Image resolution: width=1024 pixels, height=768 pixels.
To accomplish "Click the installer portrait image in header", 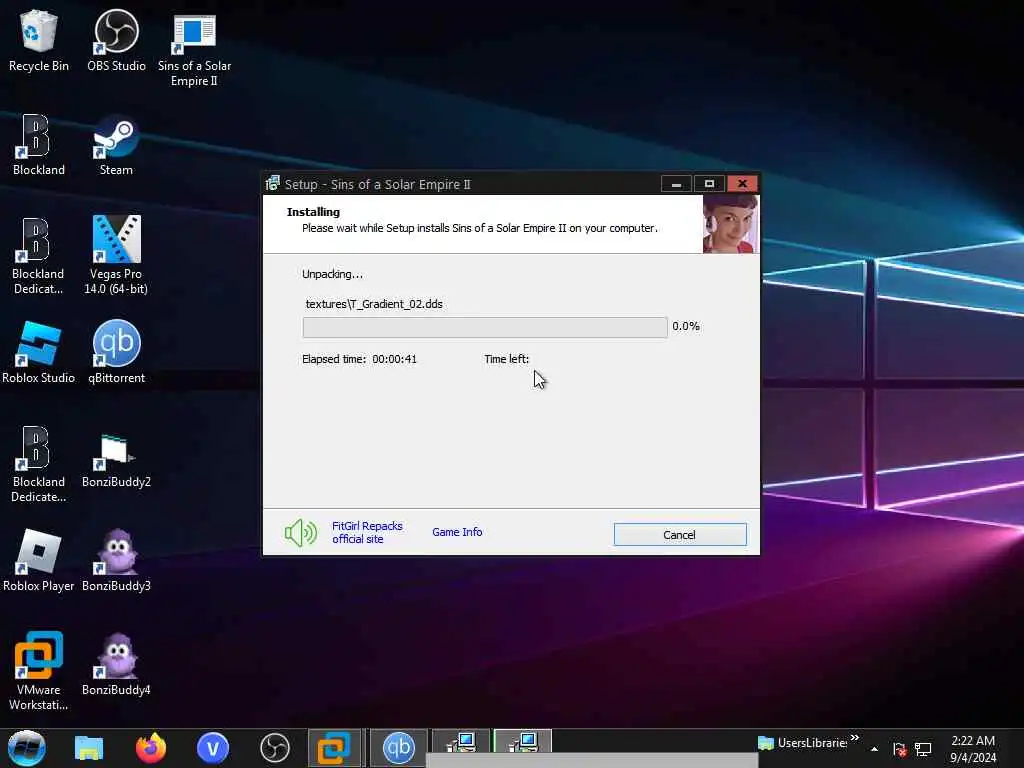I will 731,224.
